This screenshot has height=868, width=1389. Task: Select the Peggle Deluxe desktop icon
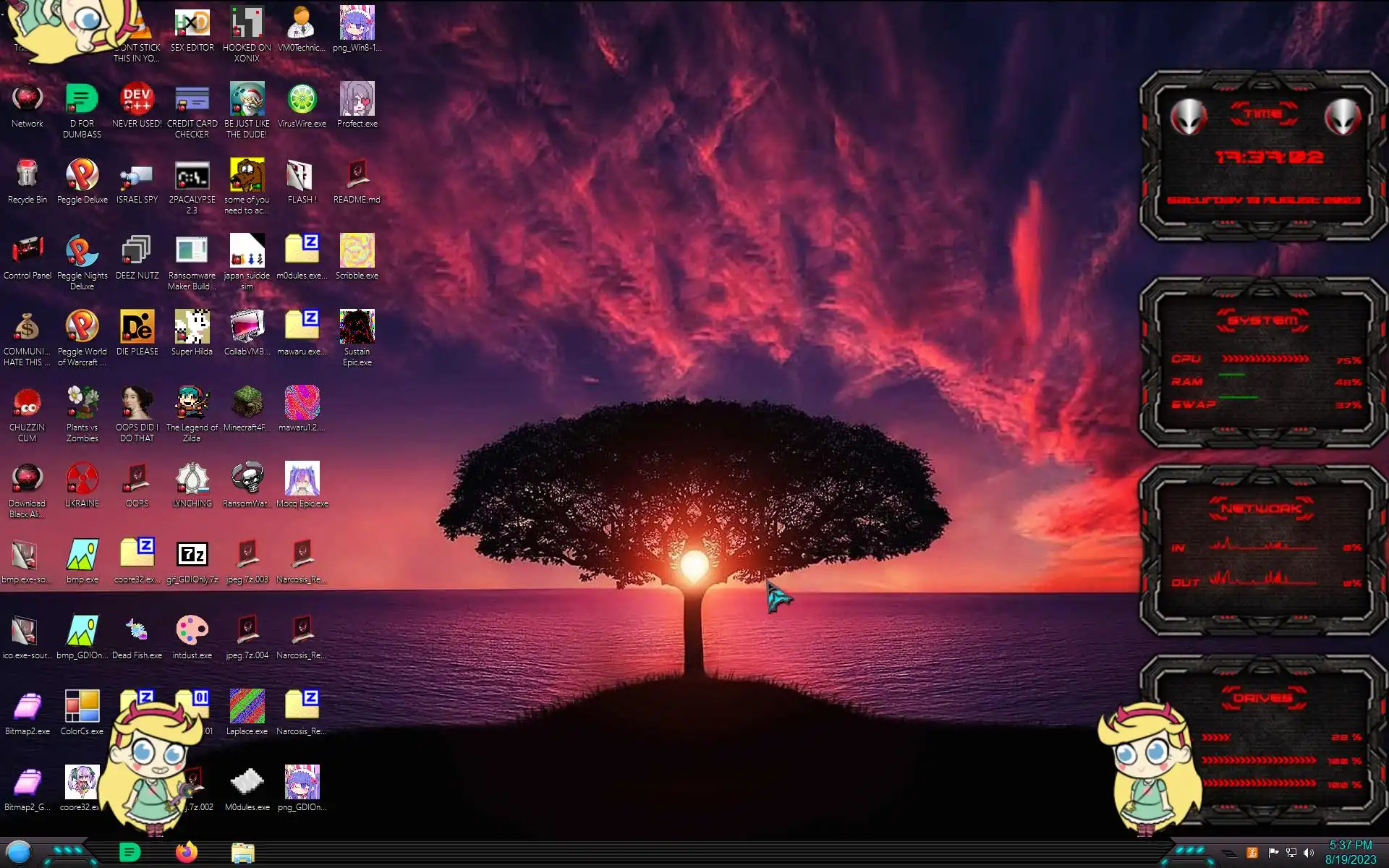pyautogui.click(x=82, y=176)
